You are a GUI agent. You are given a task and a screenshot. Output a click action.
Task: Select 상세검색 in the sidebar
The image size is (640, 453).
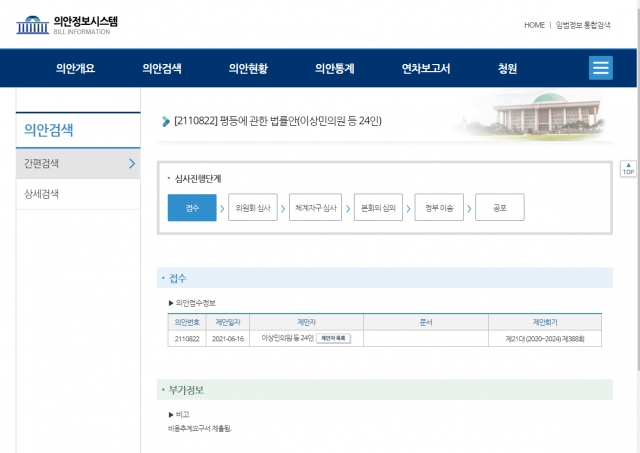[78, 194]
